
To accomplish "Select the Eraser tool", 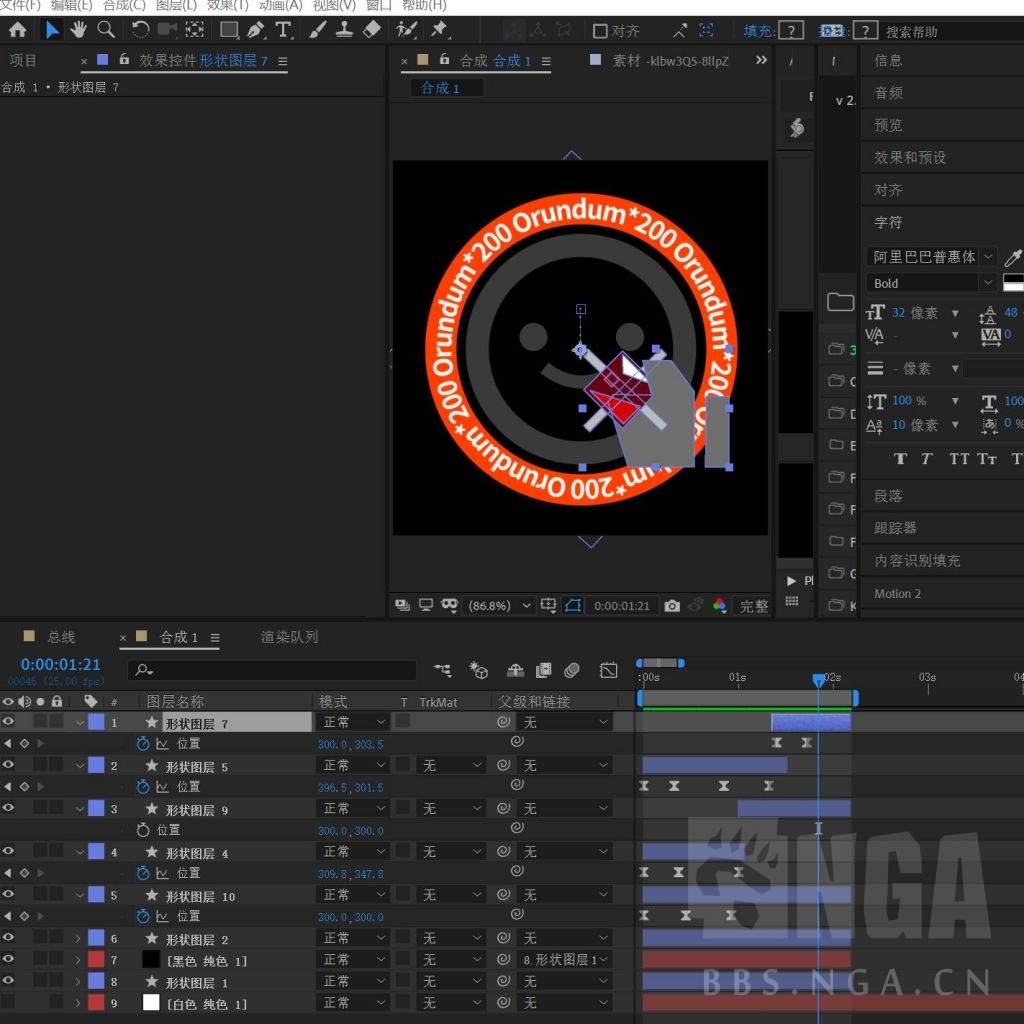I will click(372, 30).
